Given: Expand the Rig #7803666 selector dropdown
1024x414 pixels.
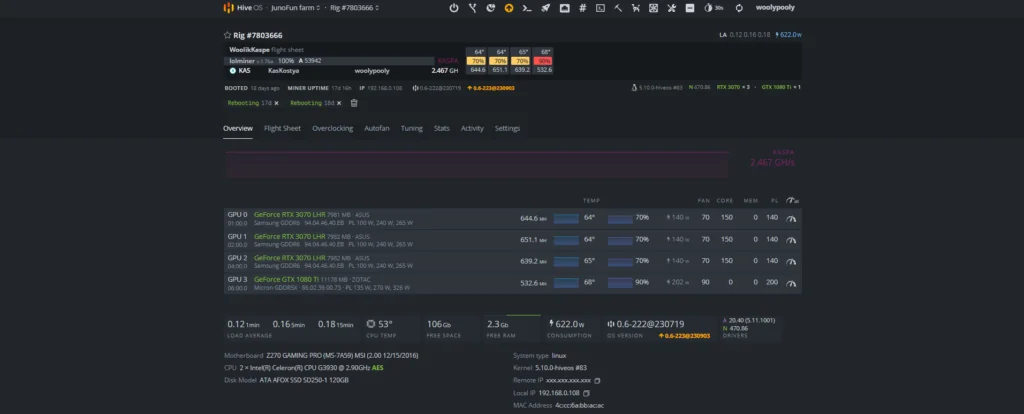Looking at the screenshot, I should pyautogui.click(x=355, y=8).
